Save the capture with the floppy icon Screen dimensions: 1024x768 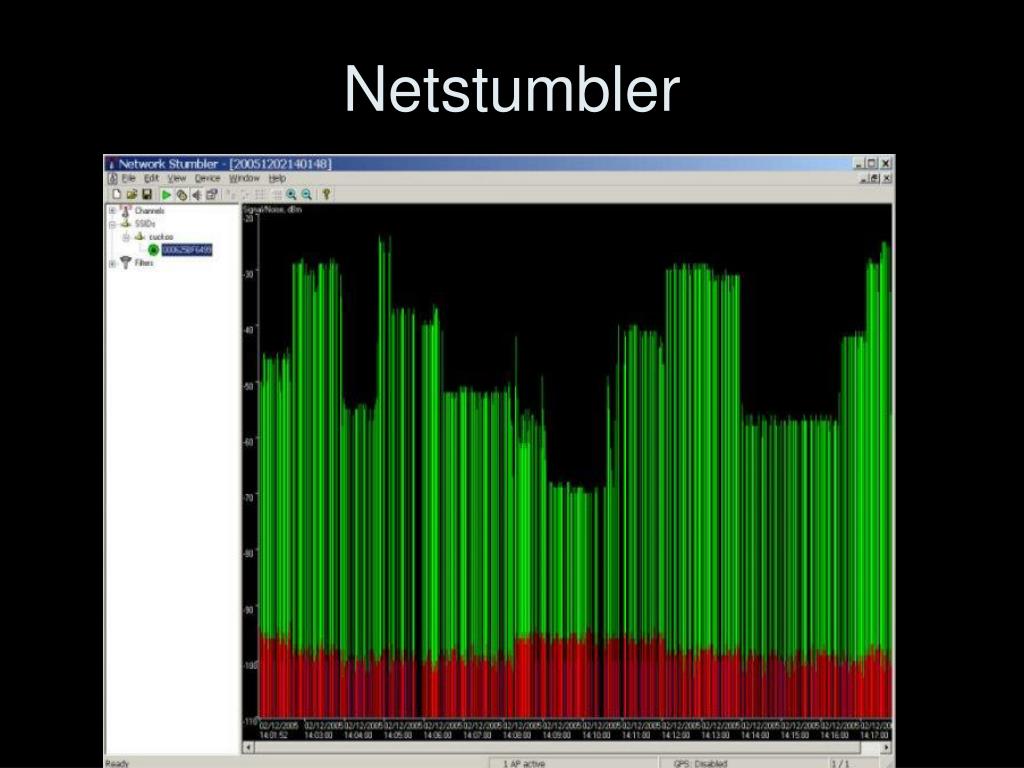click(x=147, y=194)
